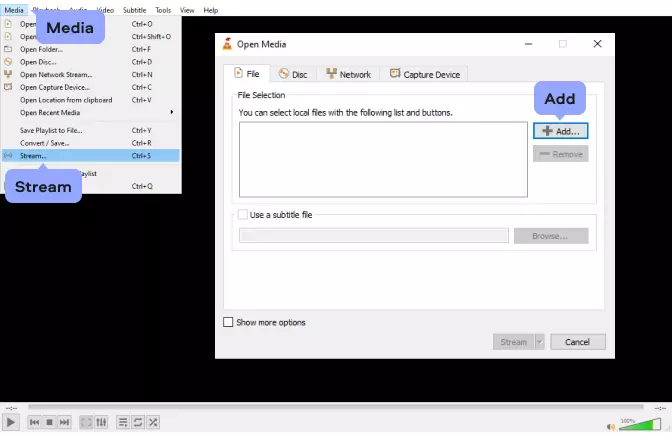
Task: Click the Browse... button
Action: tap(551, 236)
